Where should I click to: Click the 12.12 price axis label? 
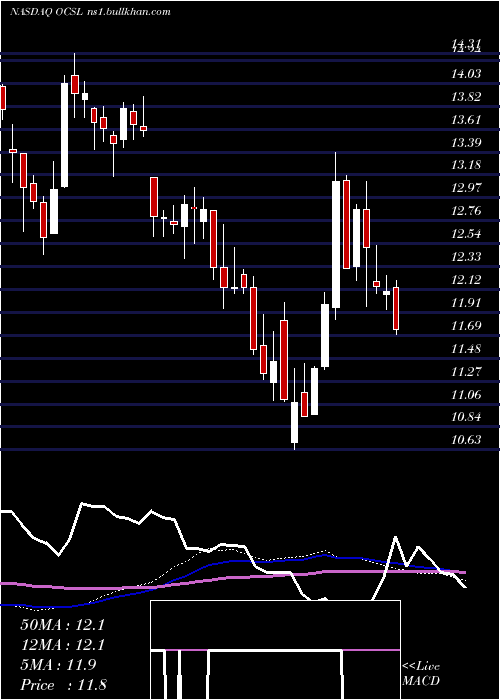click(x=466, y=279)
